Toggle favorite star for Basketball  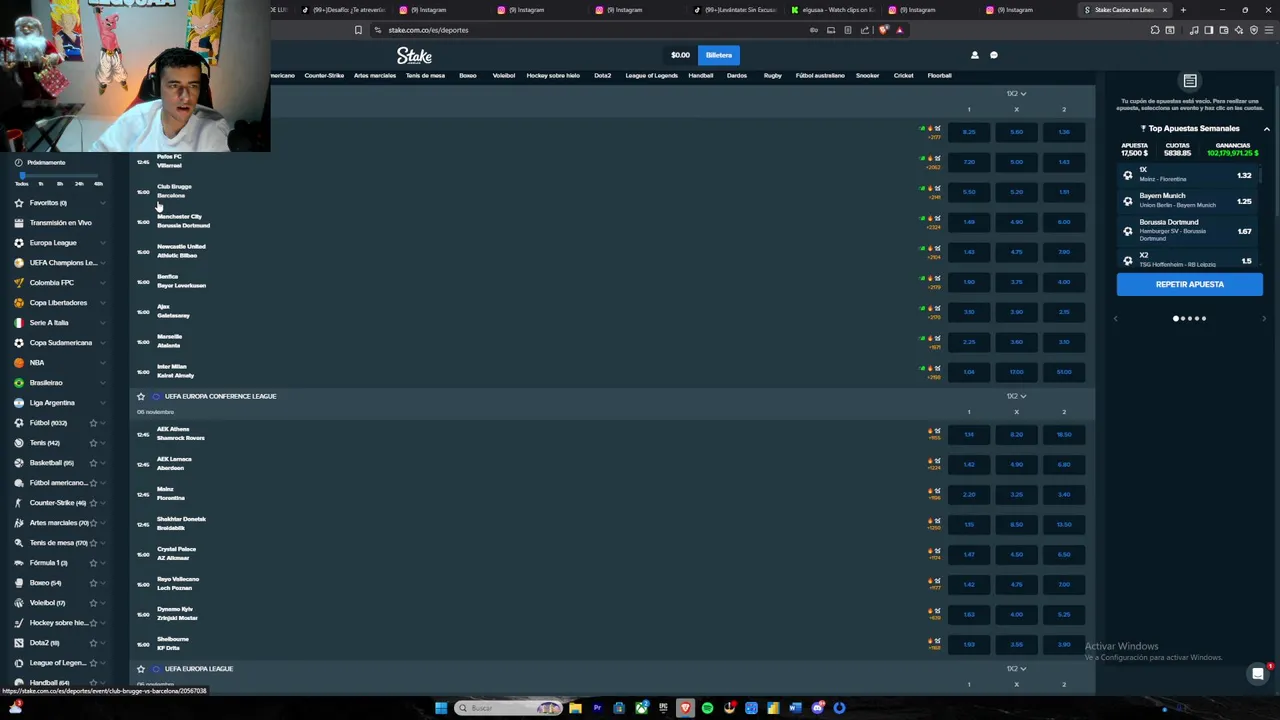(93, 463)
